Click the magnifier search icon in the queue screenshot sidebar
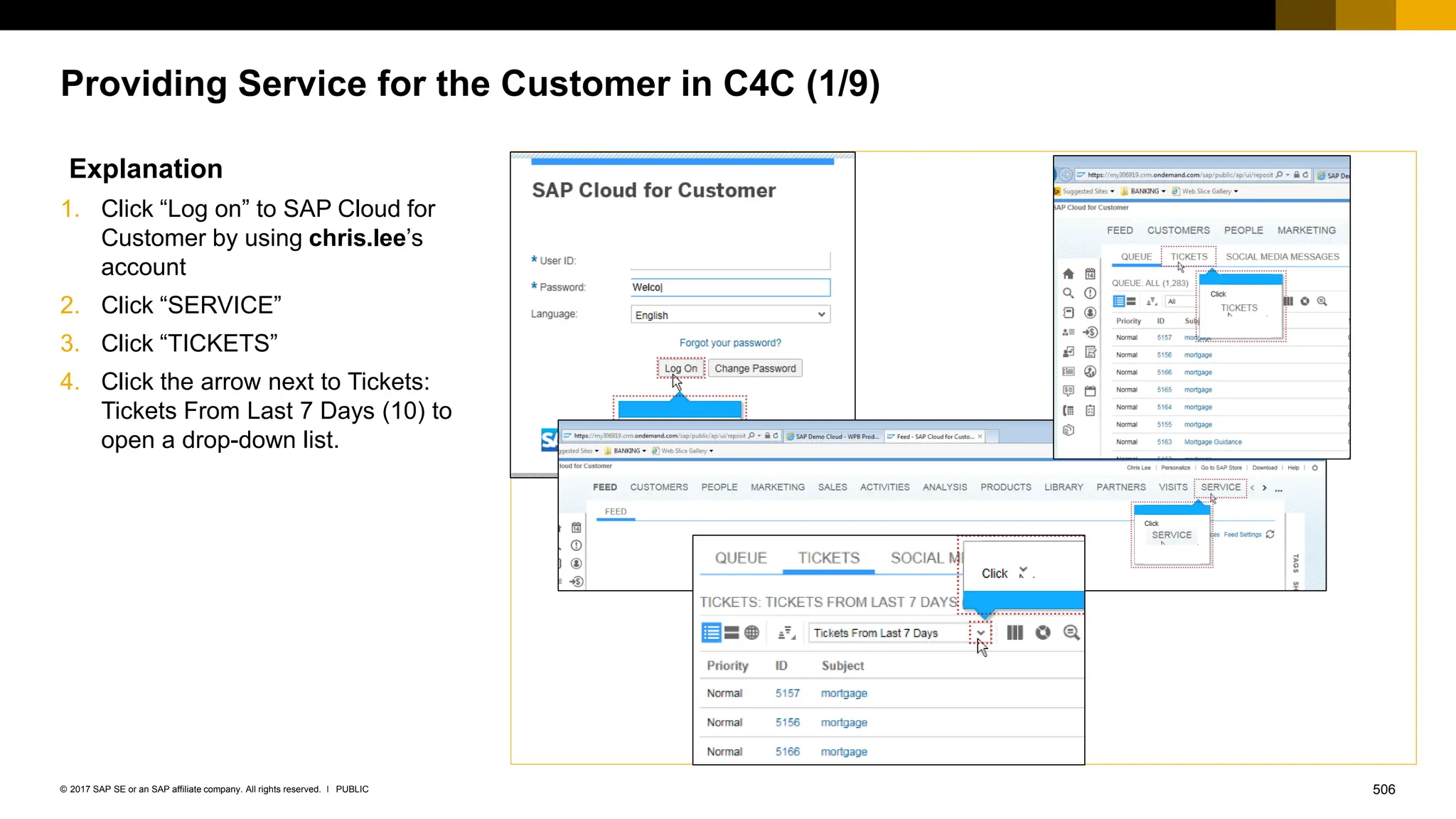 click(1068, 293)
